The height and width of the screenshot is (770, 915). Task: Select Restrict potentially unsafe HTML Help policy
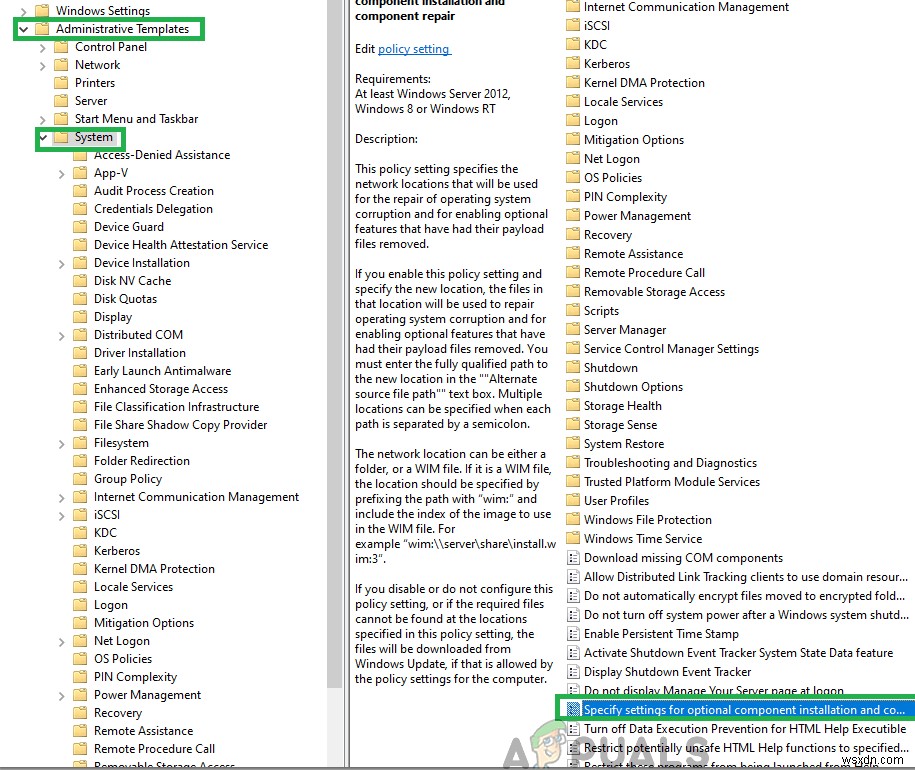(746, 748)
